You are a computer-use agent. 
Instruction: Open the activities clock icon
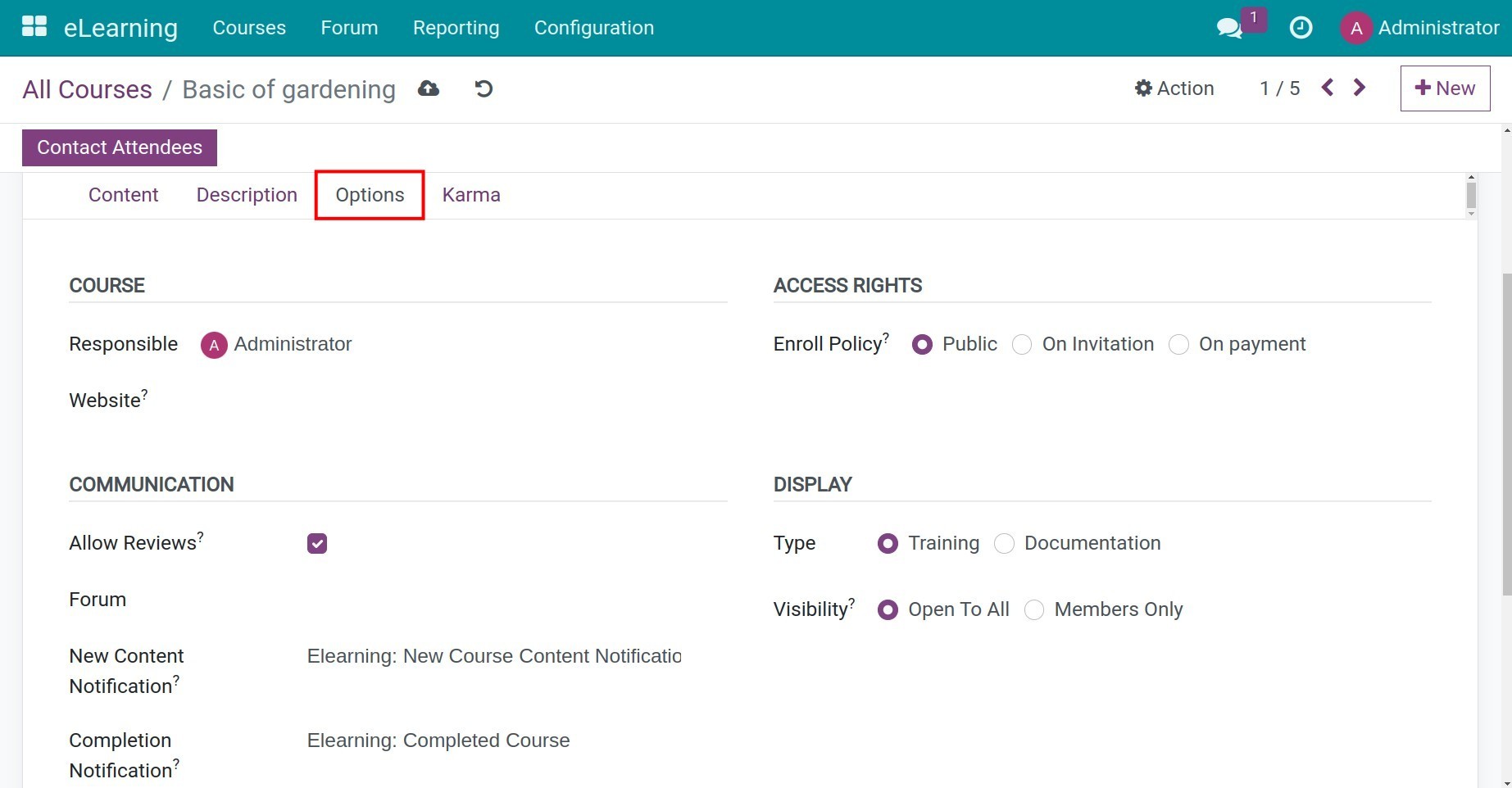coord(1301,27)
